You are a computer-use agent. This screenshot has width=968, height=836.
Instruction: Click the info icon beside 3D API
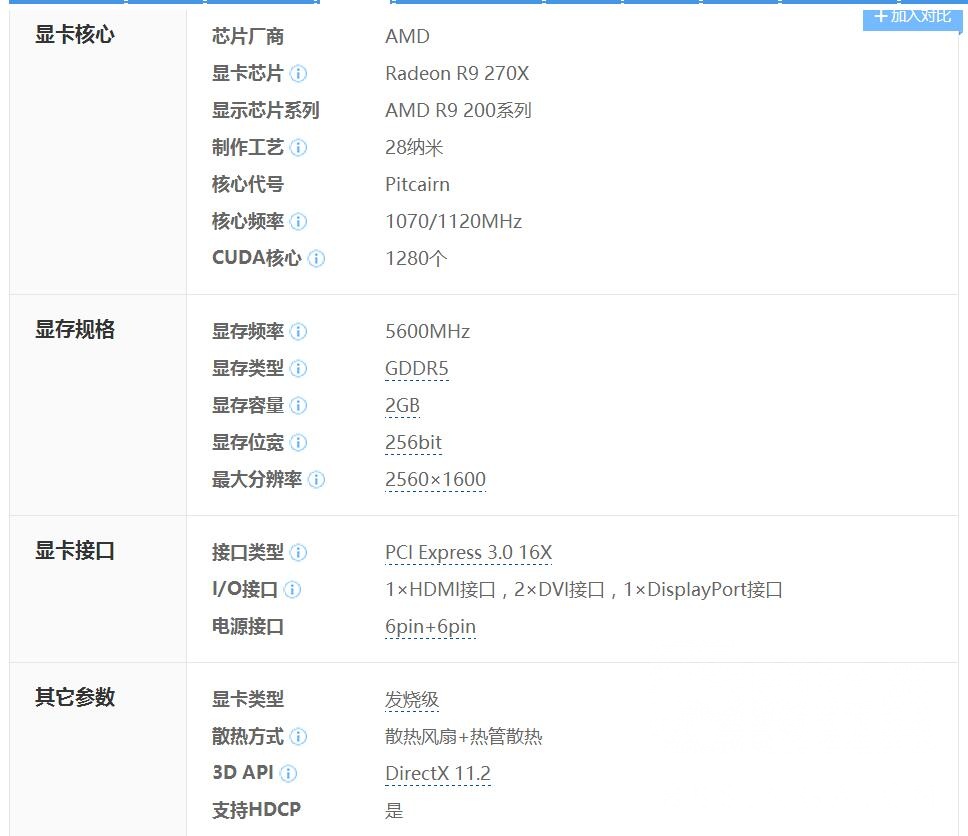[286, 773]
